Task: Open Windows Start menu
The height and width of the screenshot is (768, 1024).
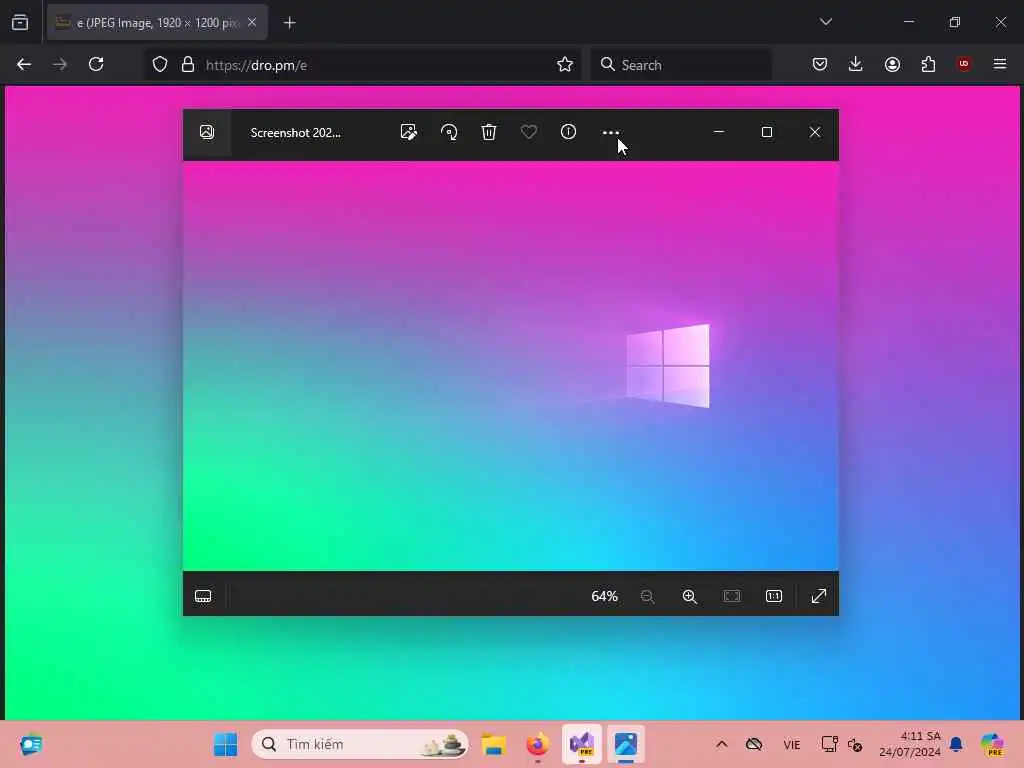Action: (226, 744)
